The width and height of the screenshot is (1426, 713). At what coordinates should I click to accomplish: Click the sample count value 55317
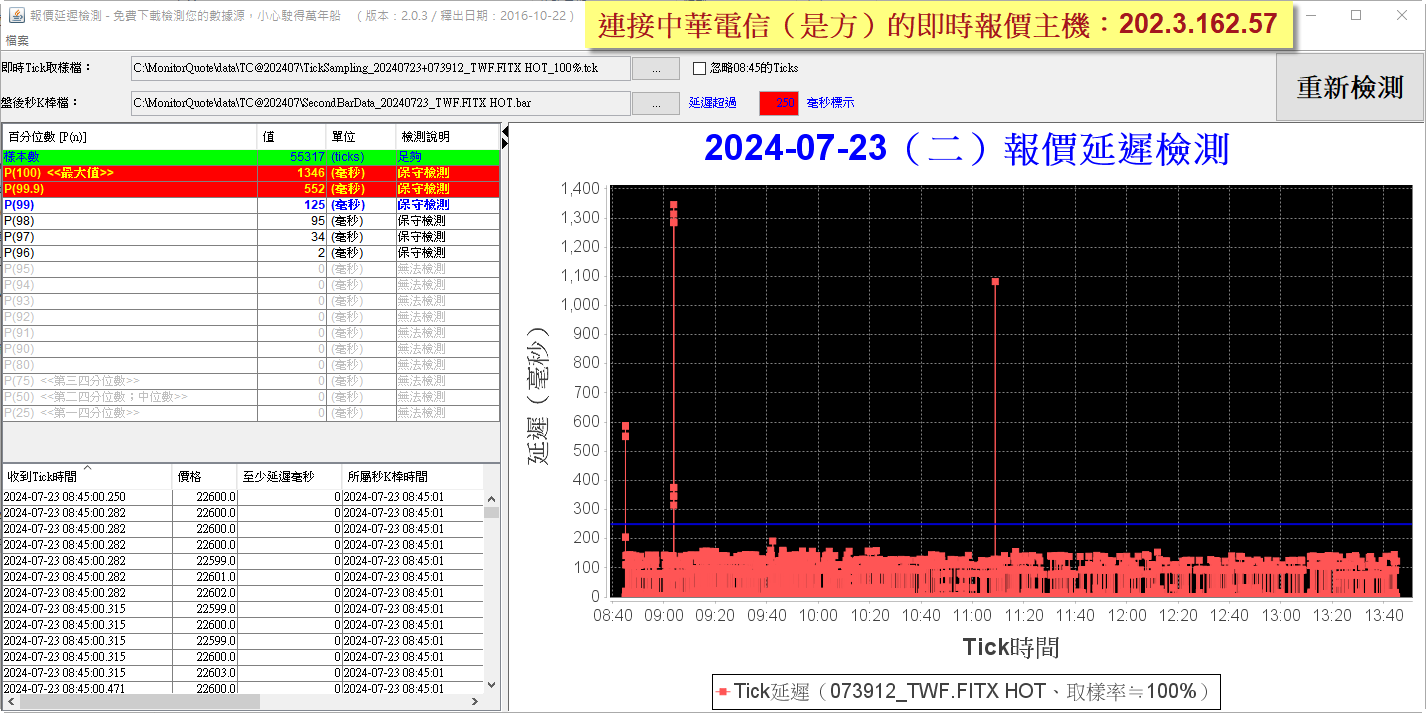click(x=307, y=157)
